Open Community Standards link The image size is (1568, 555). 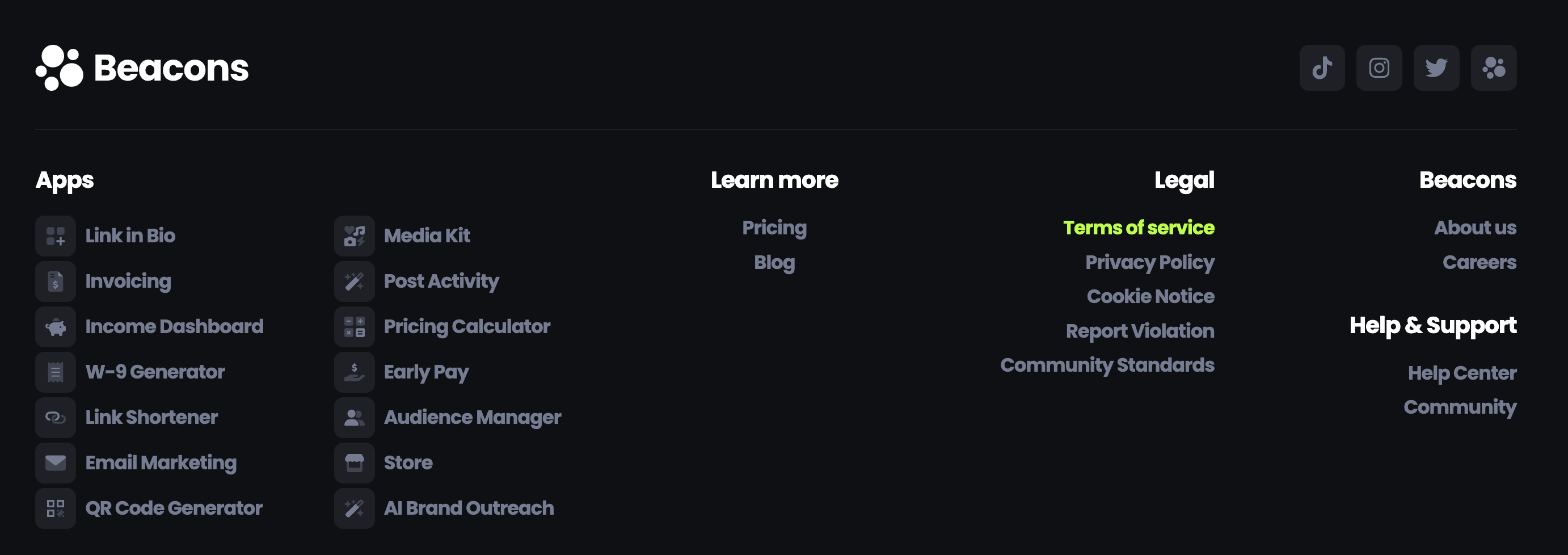[1107, 365]
